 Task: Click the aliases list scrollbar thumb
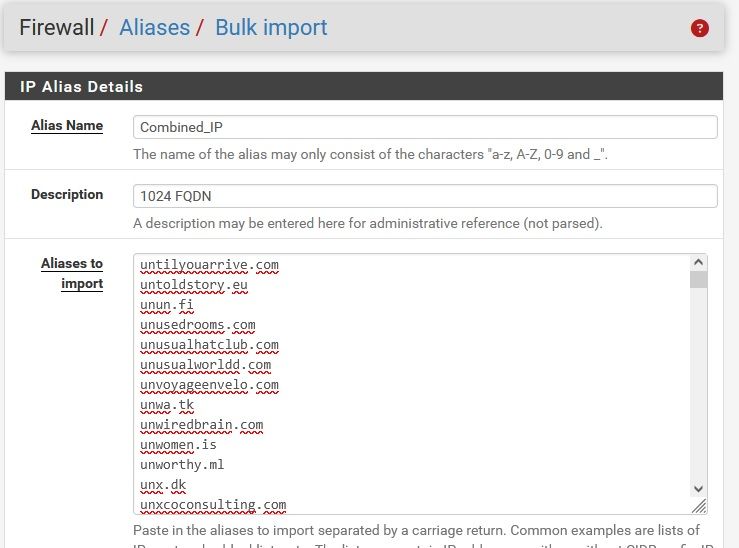tap(699, 279)
